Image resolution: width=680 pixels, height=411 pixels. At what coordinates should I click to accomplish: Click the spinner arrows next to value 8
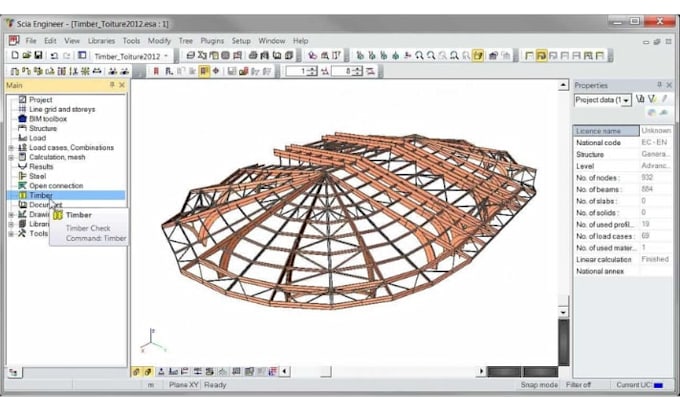(357, 71)
